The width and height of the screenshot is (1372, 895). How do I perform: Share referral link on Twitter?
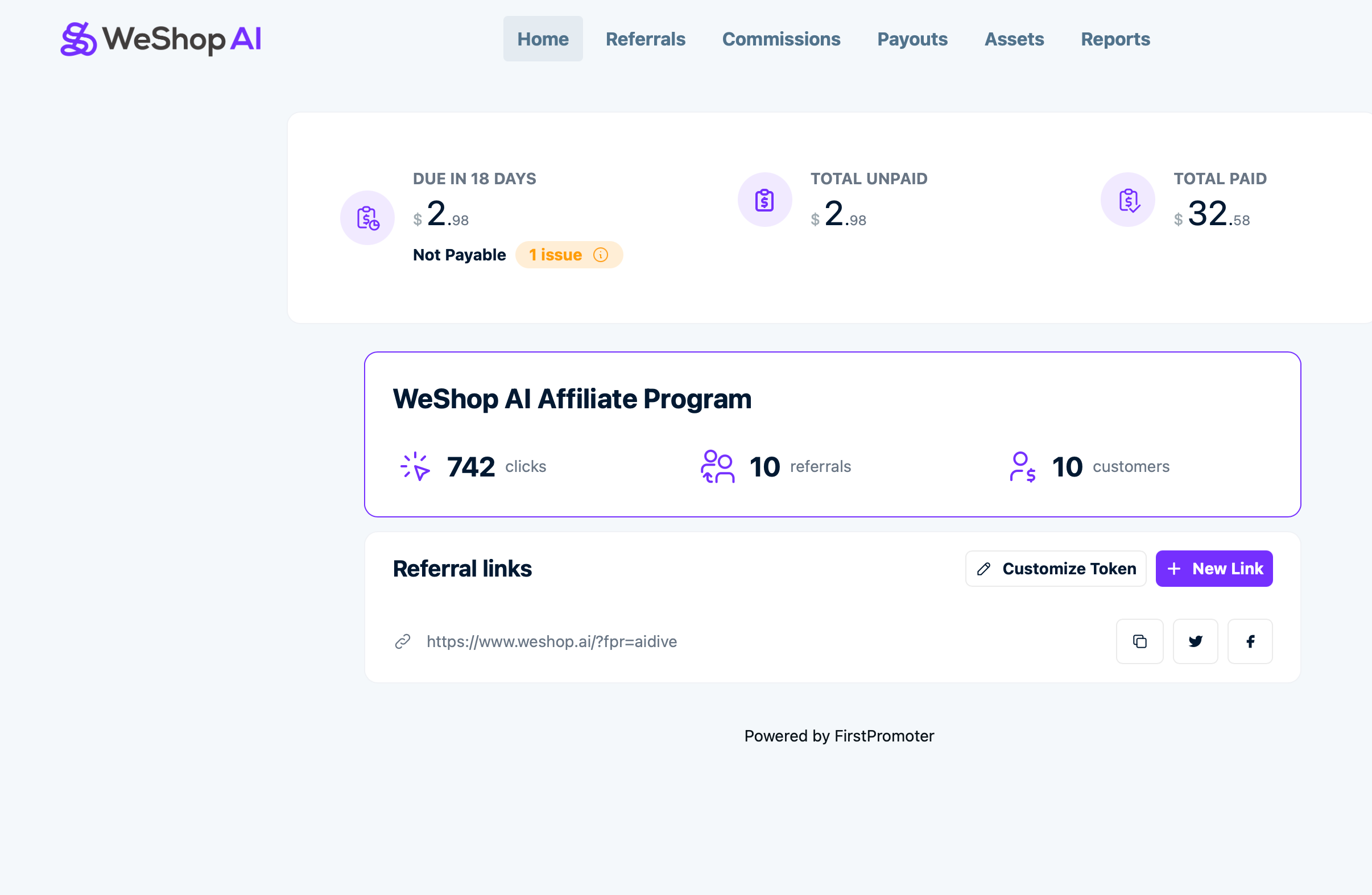[1195, 641]
